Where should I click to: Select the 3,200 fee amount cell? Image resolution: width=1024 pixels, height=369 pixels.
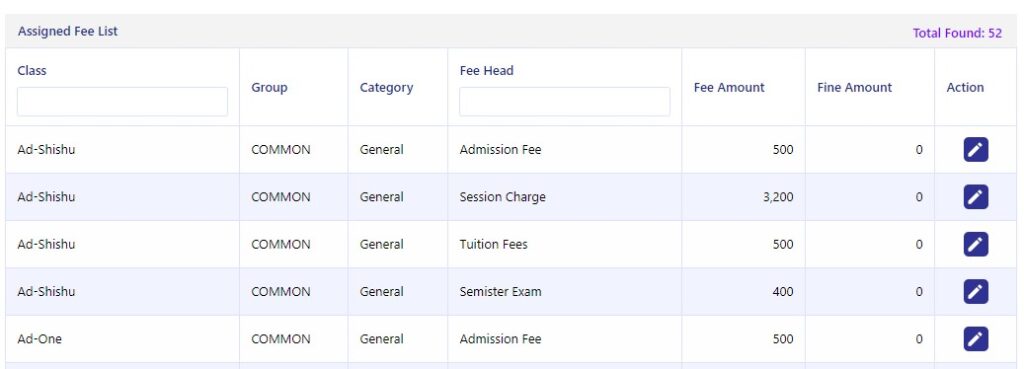[x=778, y=197]
